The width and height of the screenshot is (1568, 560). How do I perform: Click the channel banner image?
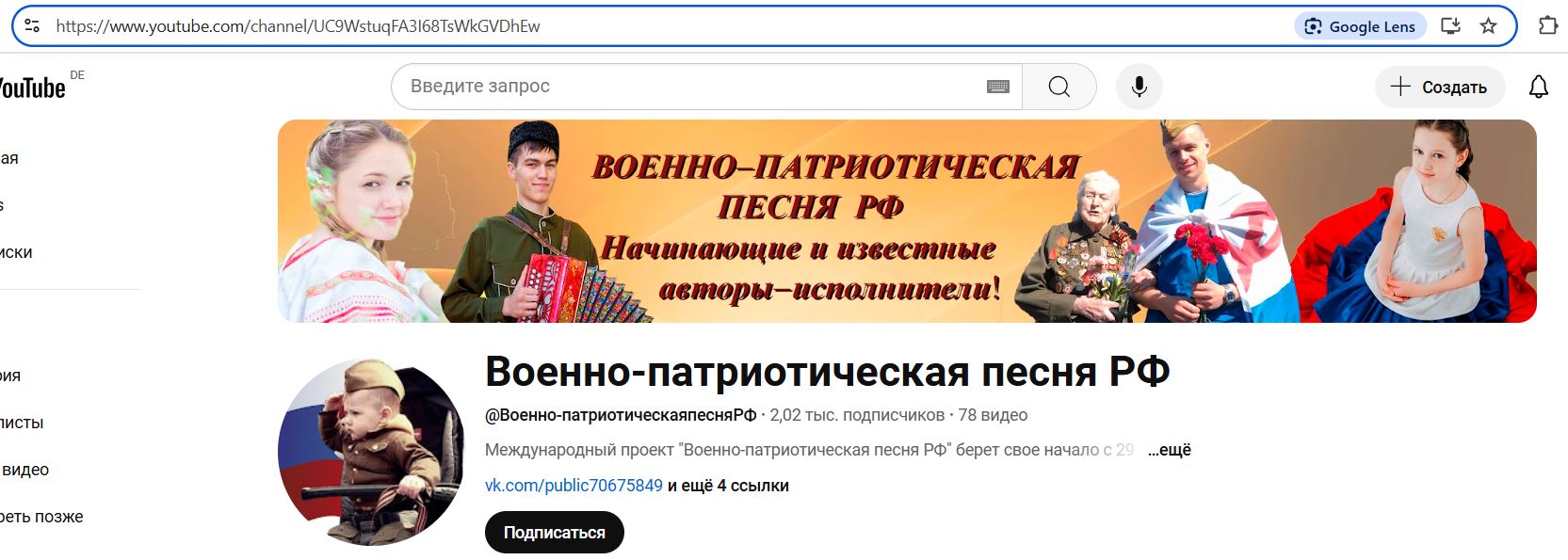[x=907, y=221]
